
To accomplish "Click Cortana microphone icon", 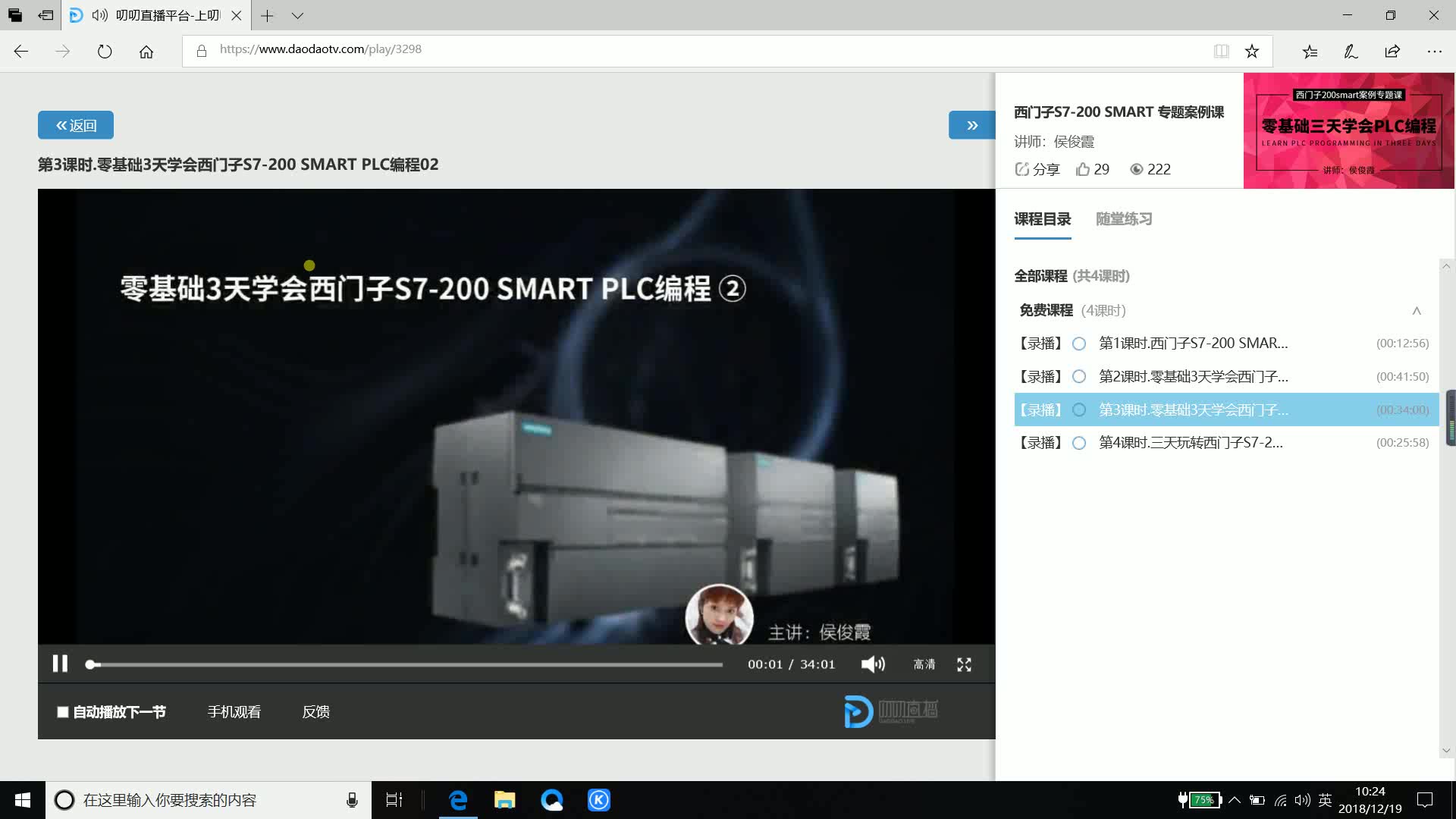I will [x=352, y=800].
